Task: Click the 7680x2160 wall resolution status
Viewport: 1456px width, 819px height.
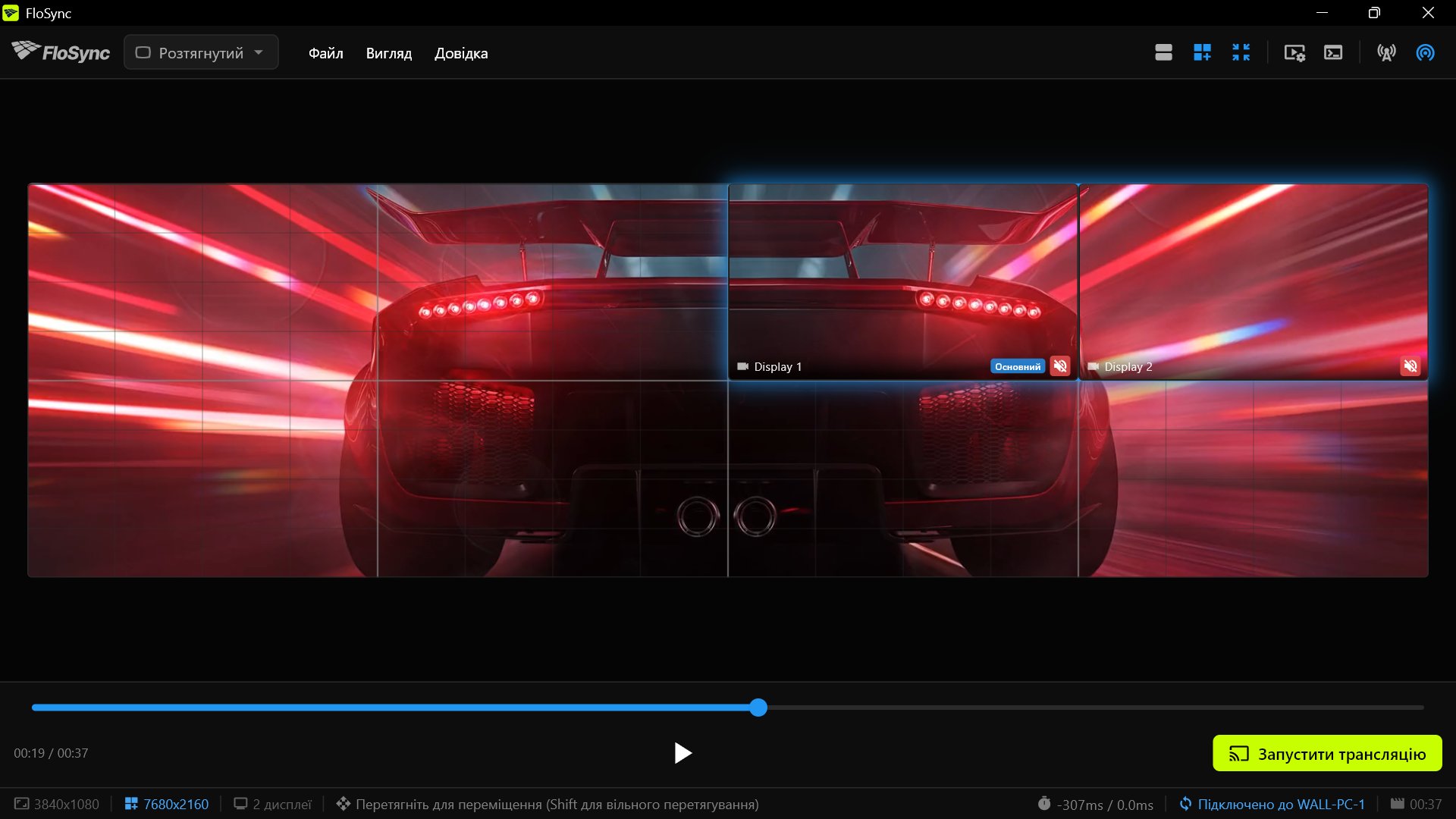Action: [176, 804]
